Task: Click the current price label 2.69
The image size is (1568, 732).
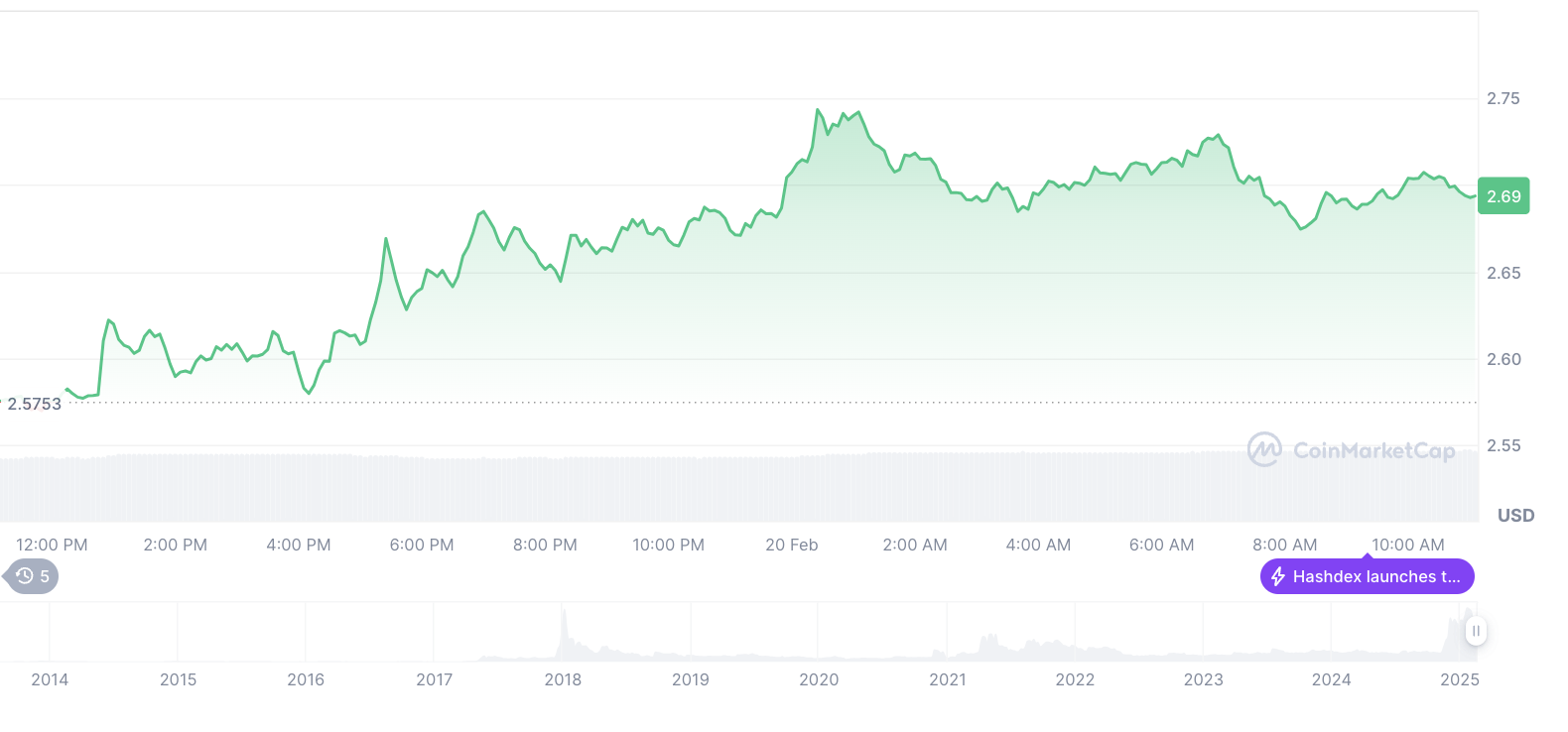Action: [x=1503, y=196]
